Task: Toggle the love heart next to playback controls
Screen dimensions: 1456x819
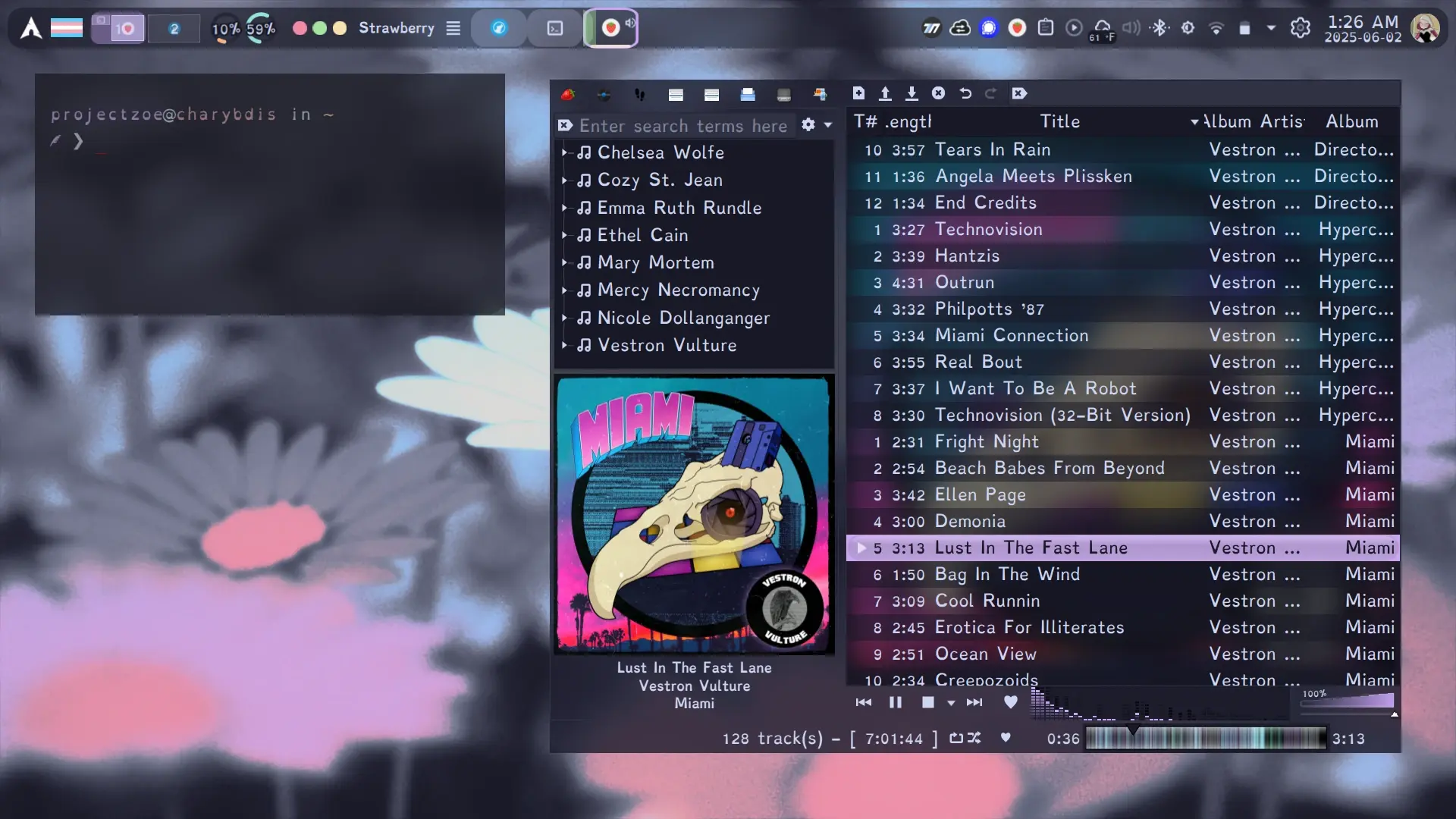Action: click(x=1010, y=702)
